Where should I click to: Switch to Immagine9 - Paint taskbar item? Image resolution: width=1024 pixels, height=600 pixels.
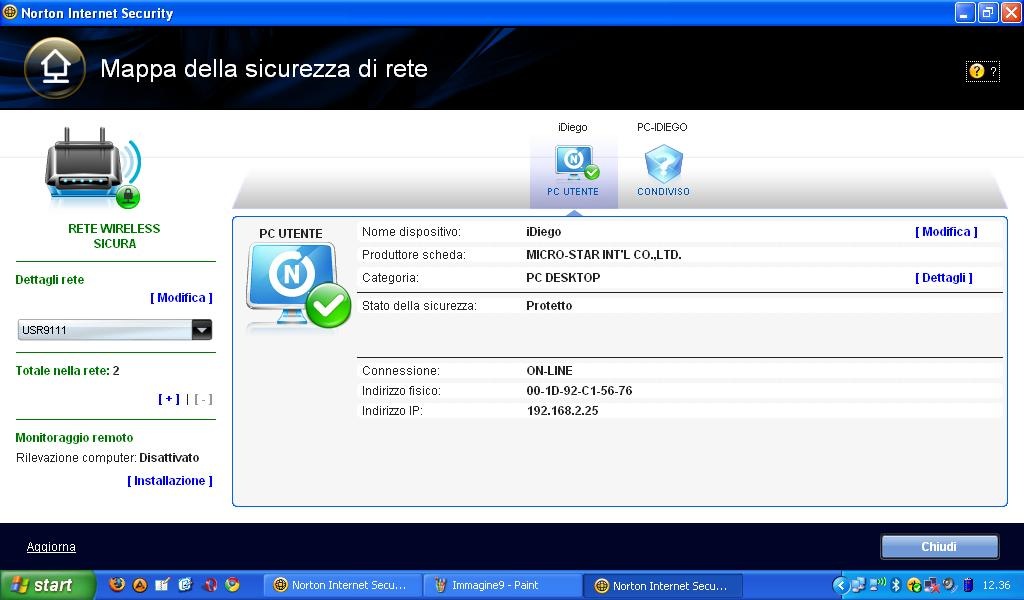502,585
